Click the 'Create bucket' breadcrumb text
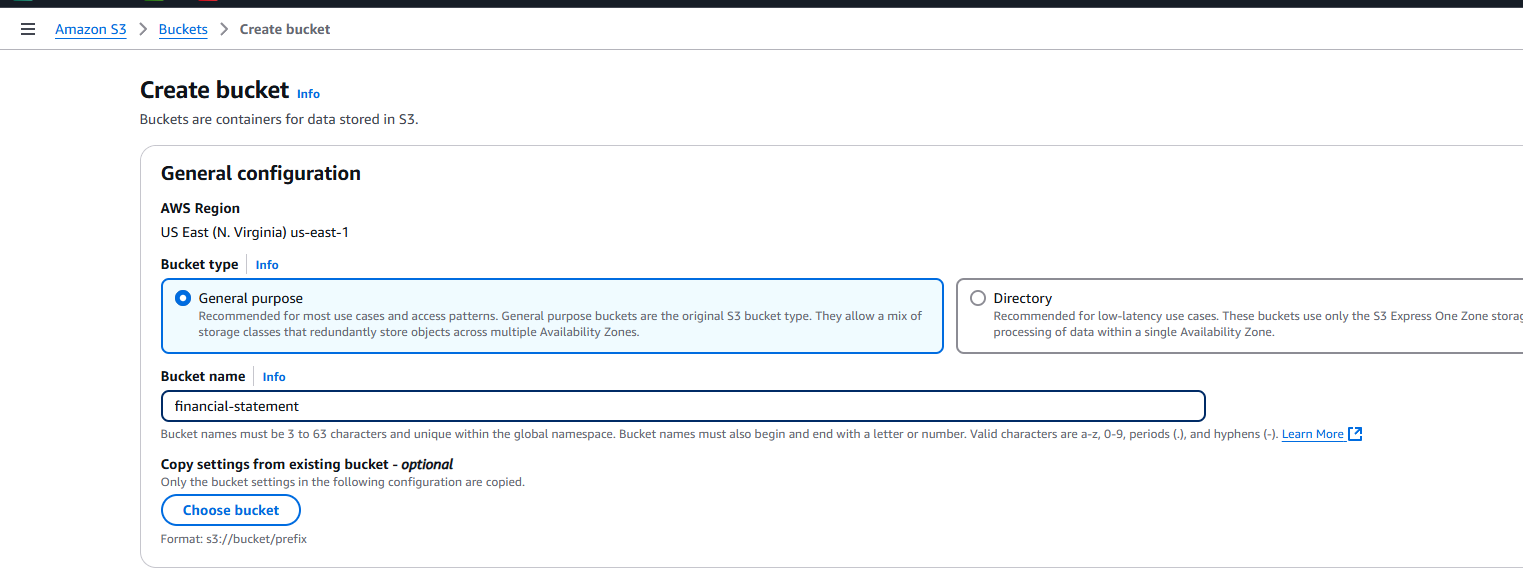Screen dimensions: 1523x570 pyautogui.click(x=285, y=29)
